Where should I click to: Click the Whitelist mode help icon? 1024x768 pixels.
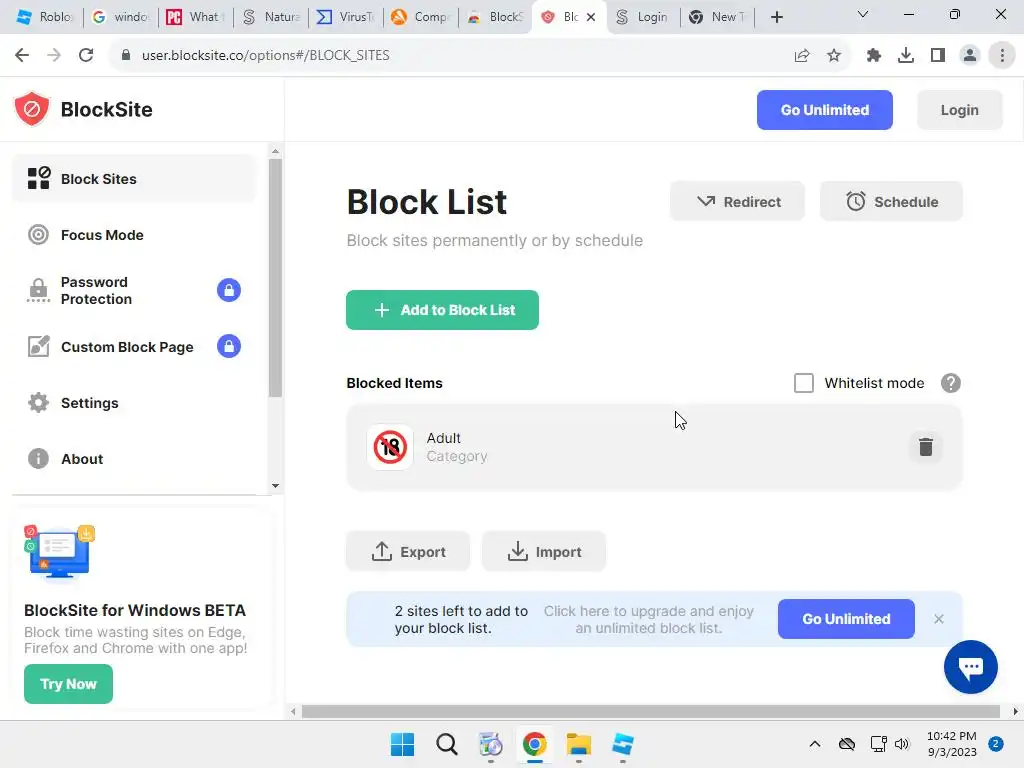click(951, 383)
